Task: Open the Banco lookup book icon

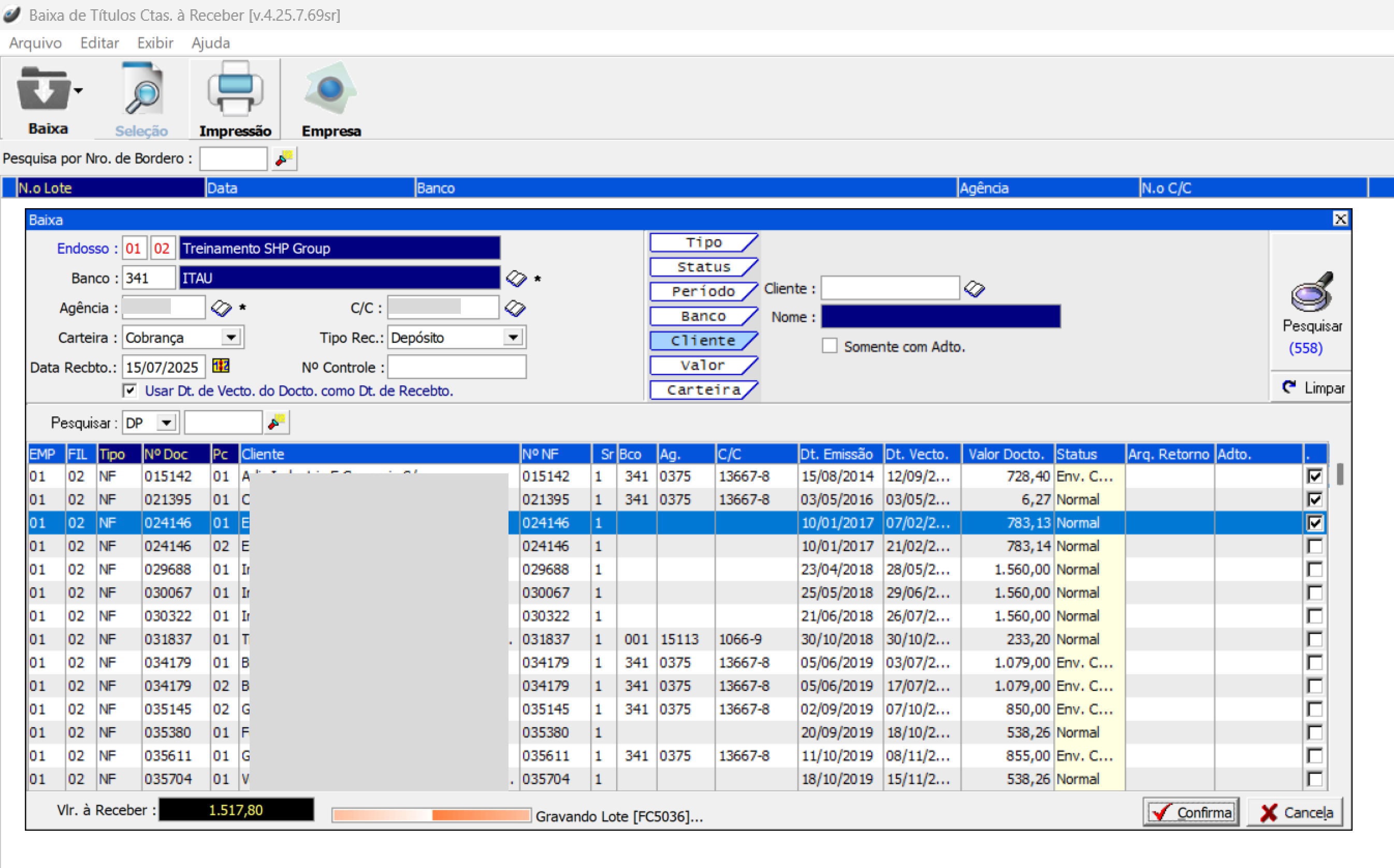Action: (515, 279)
